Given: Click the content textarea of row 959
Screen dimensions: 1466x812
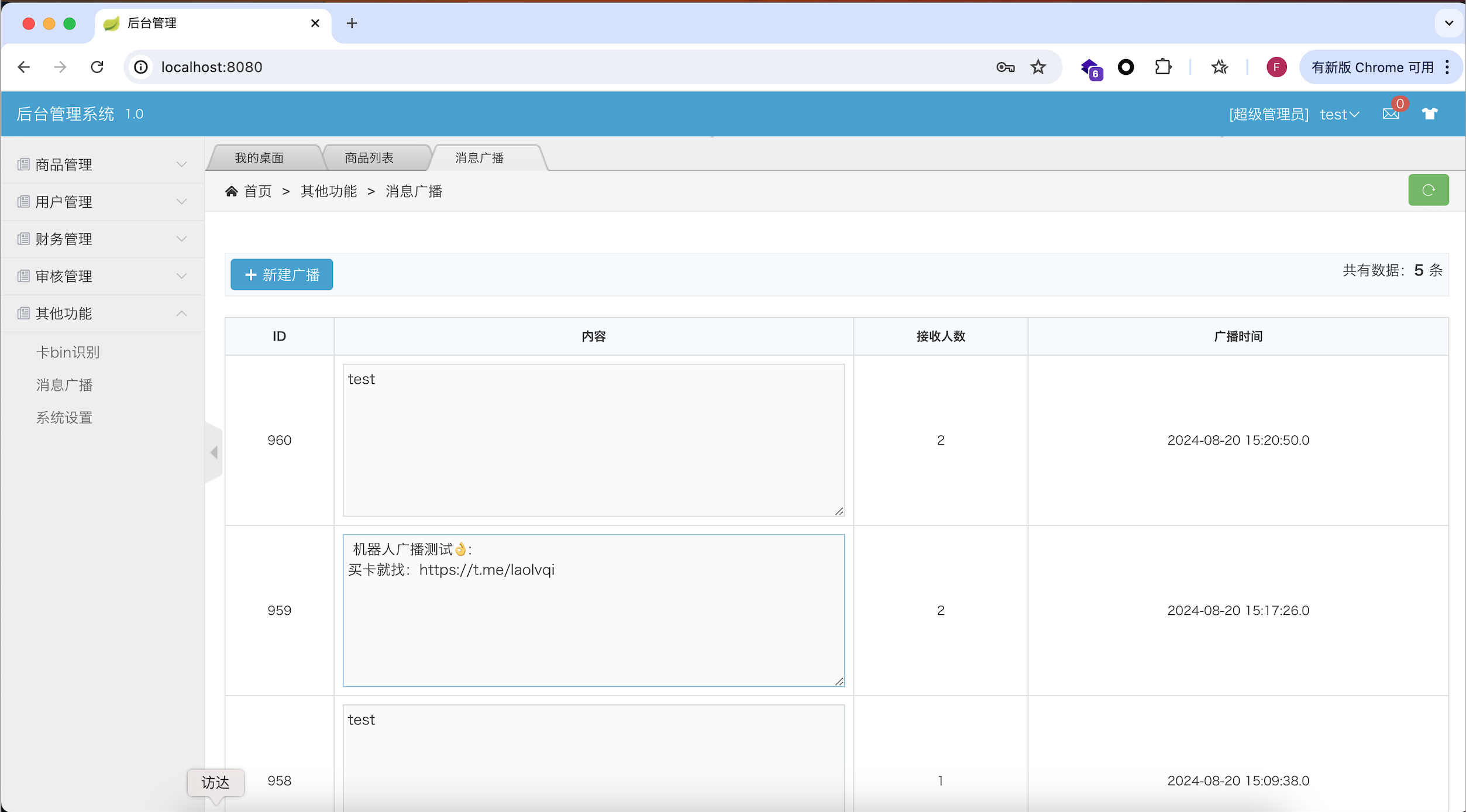Looking at the screenshot, I should click(594, 610).
